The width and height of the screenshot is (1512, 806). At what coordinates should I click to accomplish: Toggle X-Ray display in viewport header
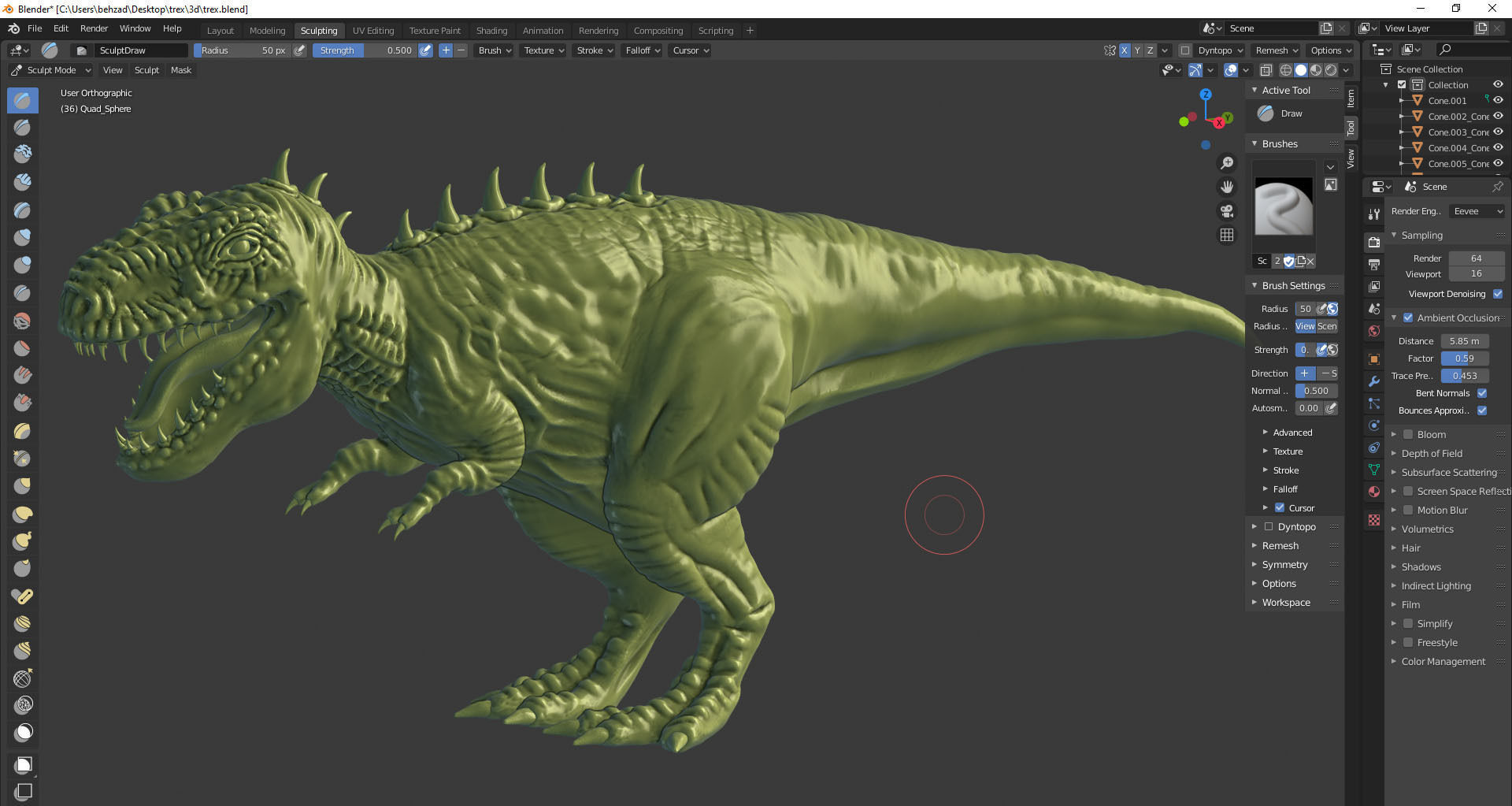1266,70
